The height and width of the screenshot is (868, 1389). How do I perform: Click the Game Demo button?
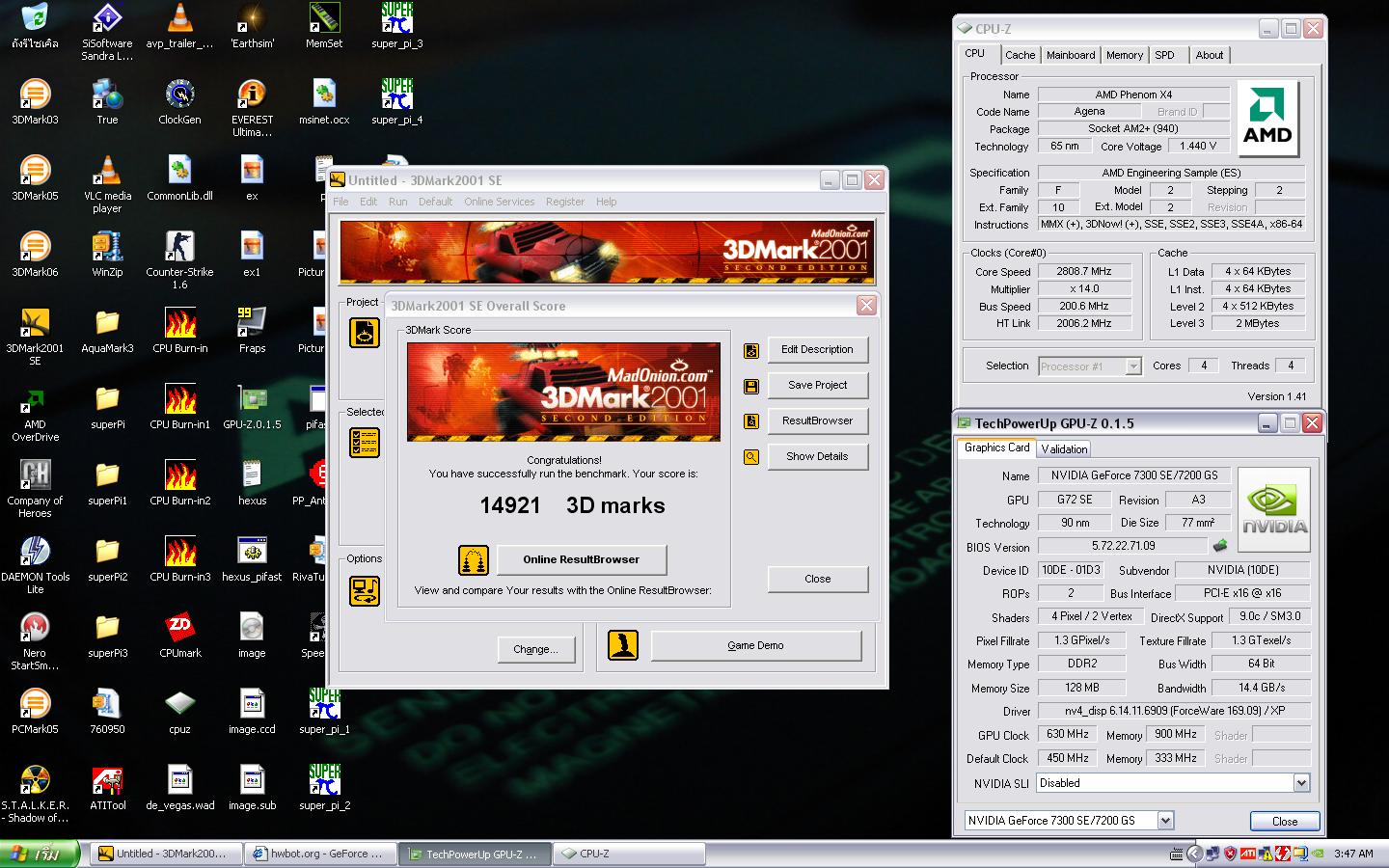click(755, 645)
